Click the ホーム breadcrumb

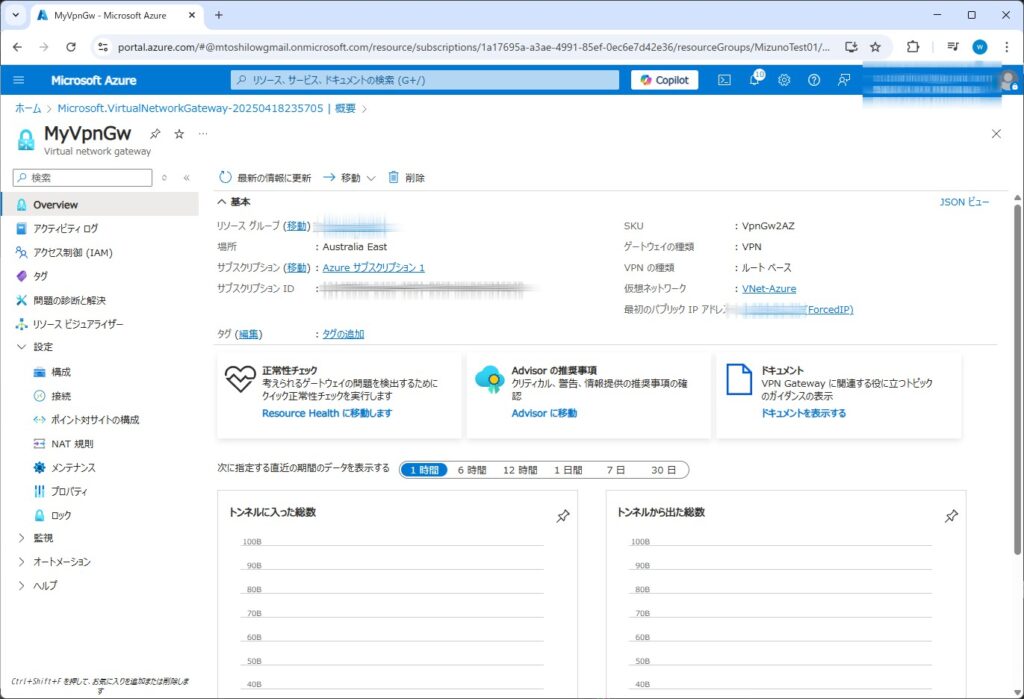click(x=28, y=108)
